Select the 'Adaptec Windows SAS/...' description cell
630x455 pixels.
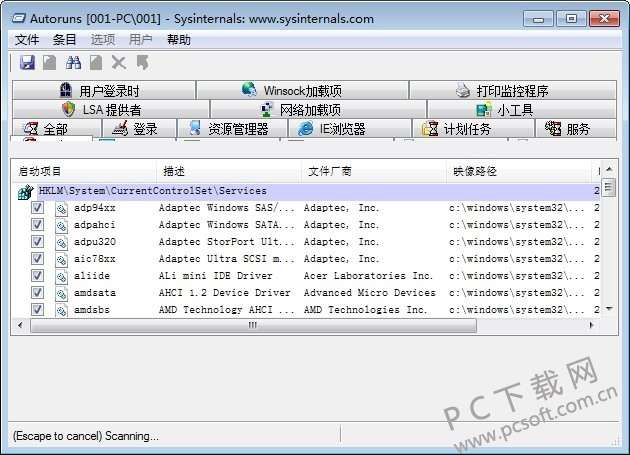click(226, 208)
